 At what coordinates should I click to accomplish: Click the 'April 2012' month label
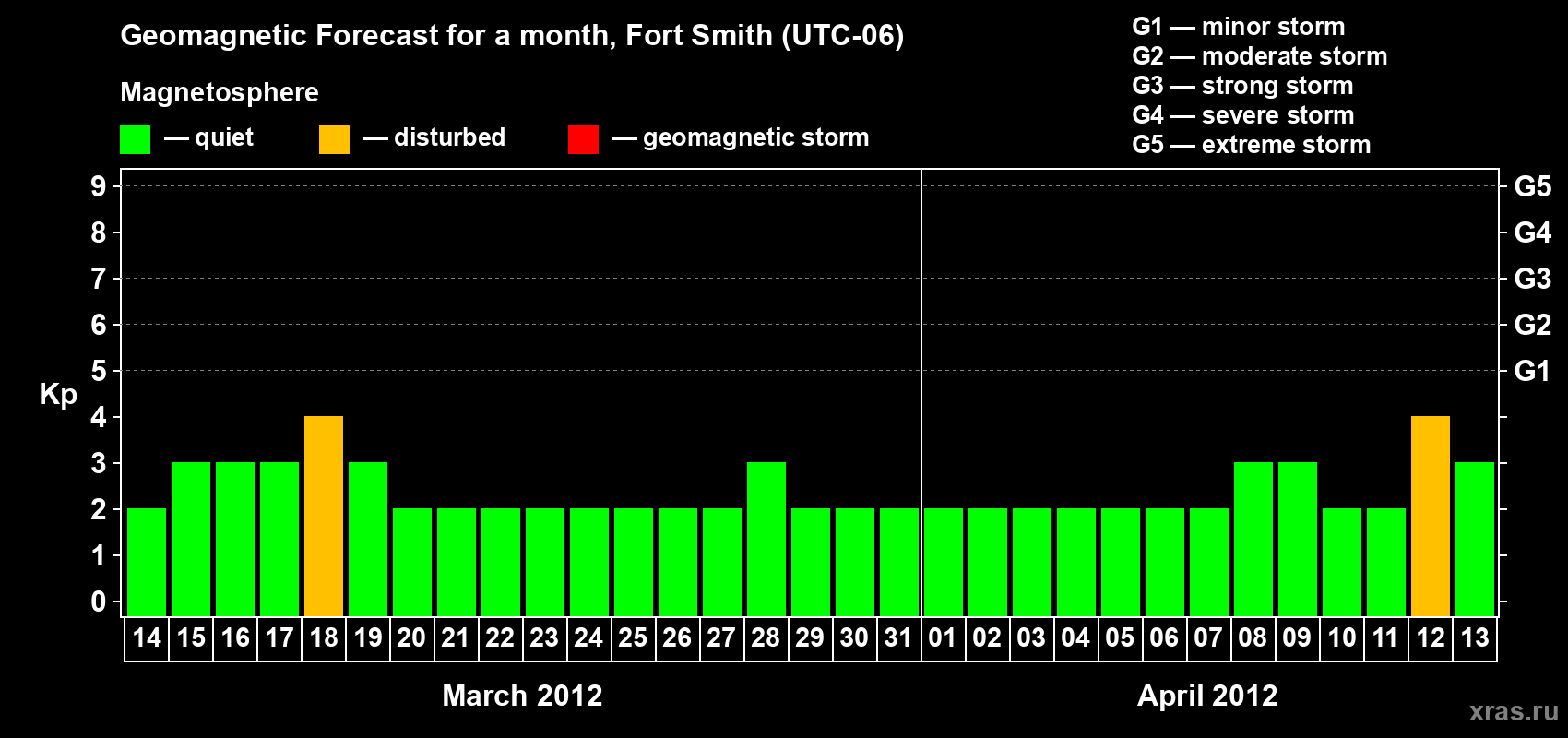1207,696
